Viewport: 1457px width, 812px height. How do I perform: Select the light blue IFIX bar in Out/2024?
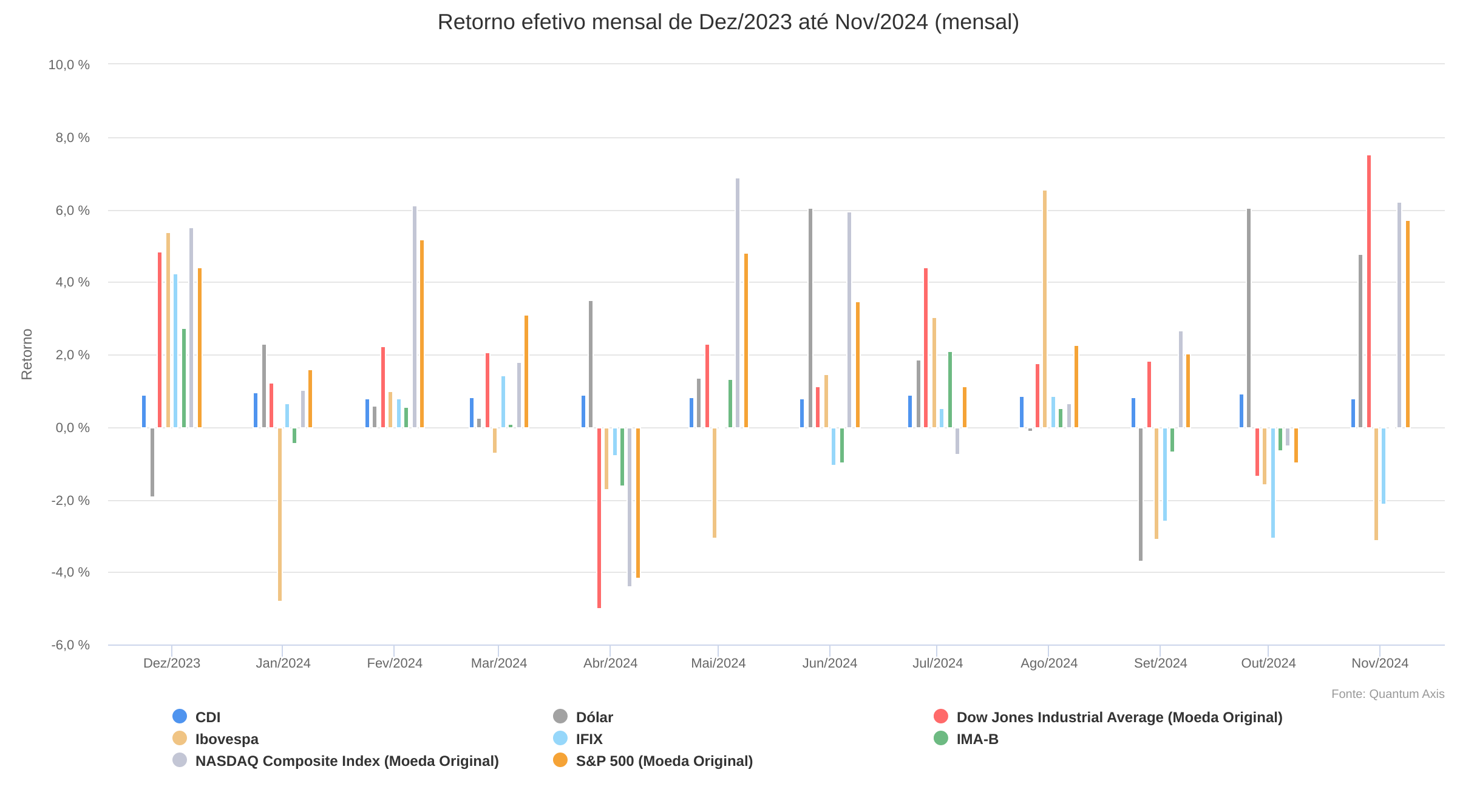[1273, 483]
